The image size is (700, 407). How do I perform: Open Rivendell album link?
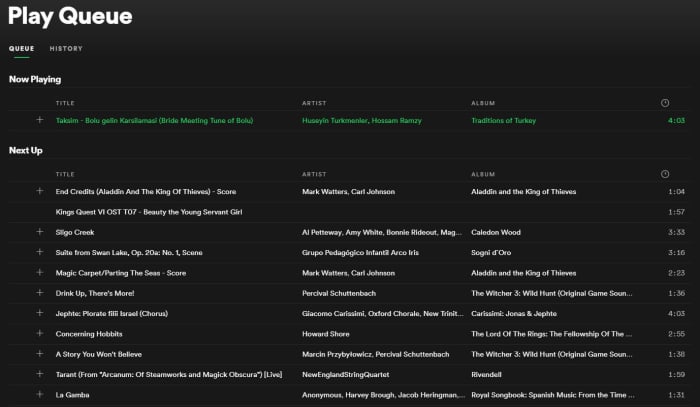click(489, 375)
